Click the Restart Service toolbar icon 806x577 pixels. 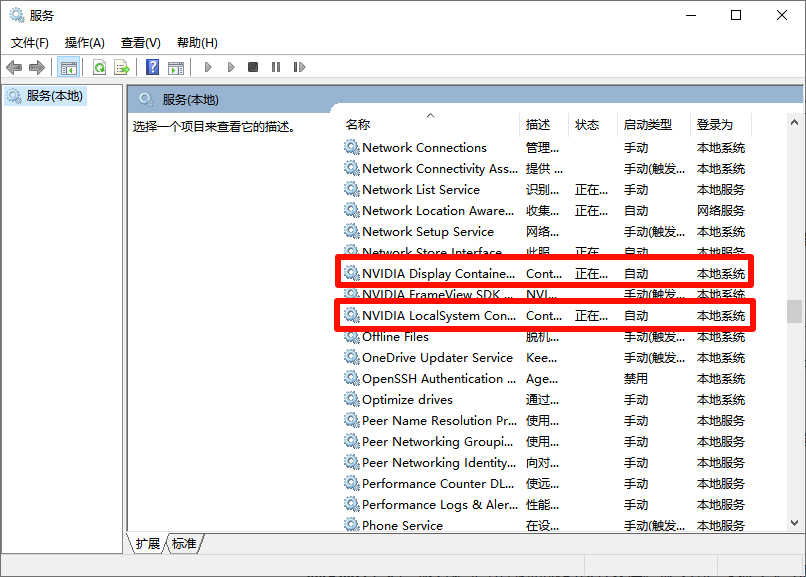[300, 67]
